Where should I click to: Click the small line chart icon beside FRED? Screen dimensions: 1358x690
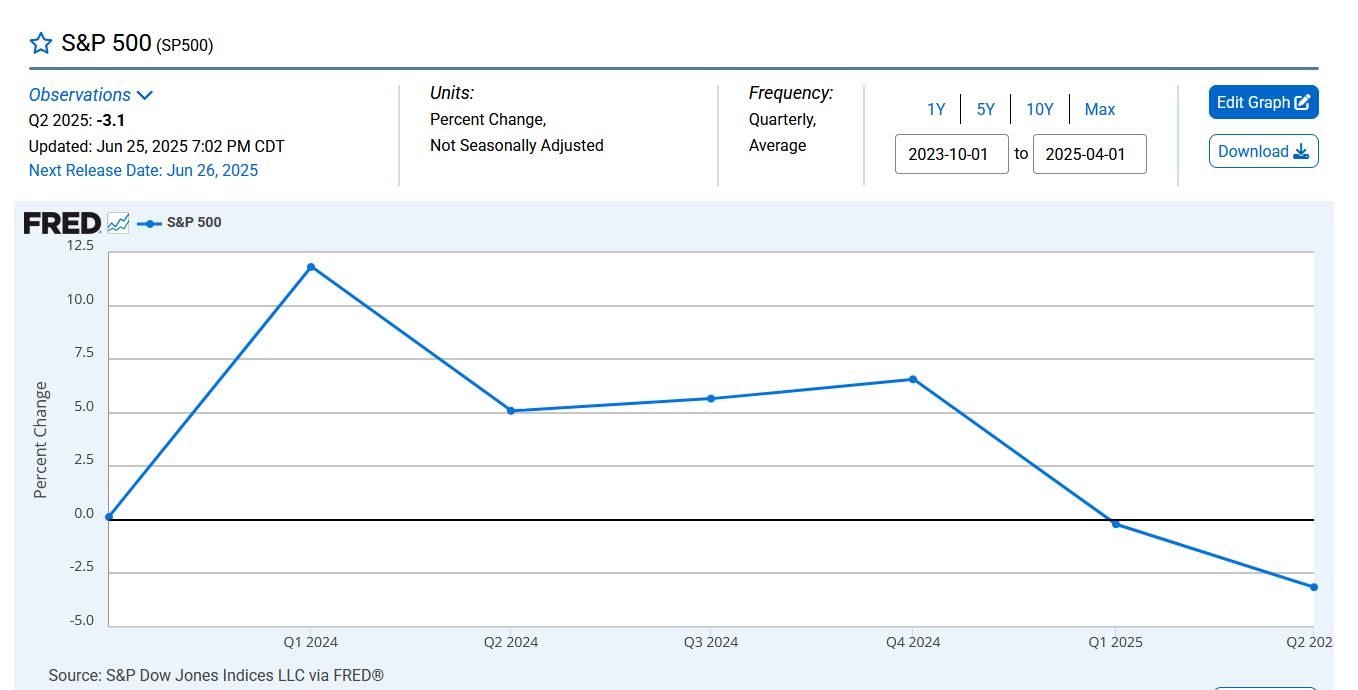(x=118, y=223)
